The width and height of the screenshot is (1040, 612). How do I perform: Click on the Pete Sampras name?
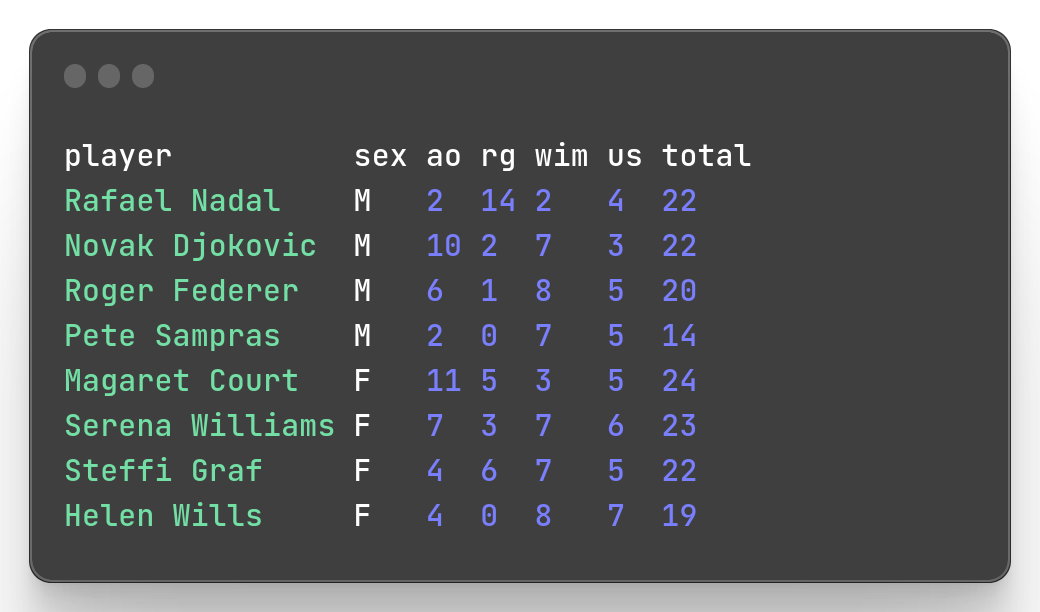pos(172,337)
